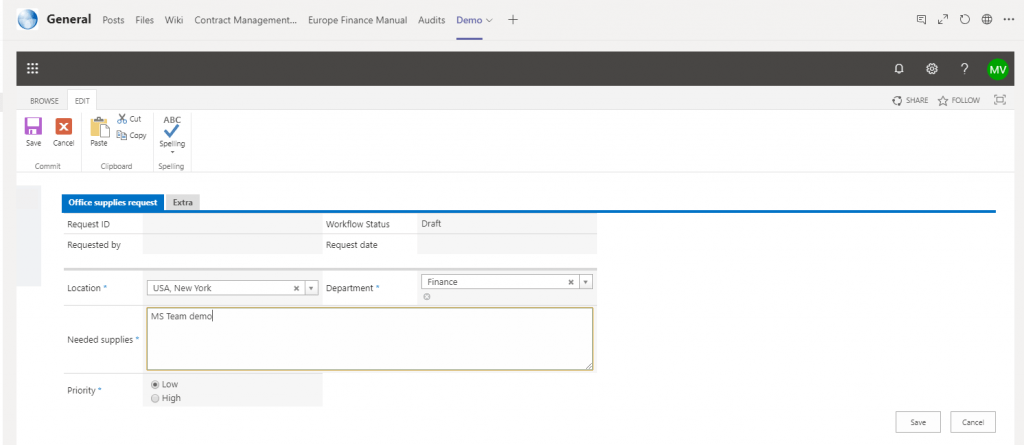Open the settings gear icon
Image resolution: width=1024 pixels, height=445 pixels.
(x=932, y=69)
